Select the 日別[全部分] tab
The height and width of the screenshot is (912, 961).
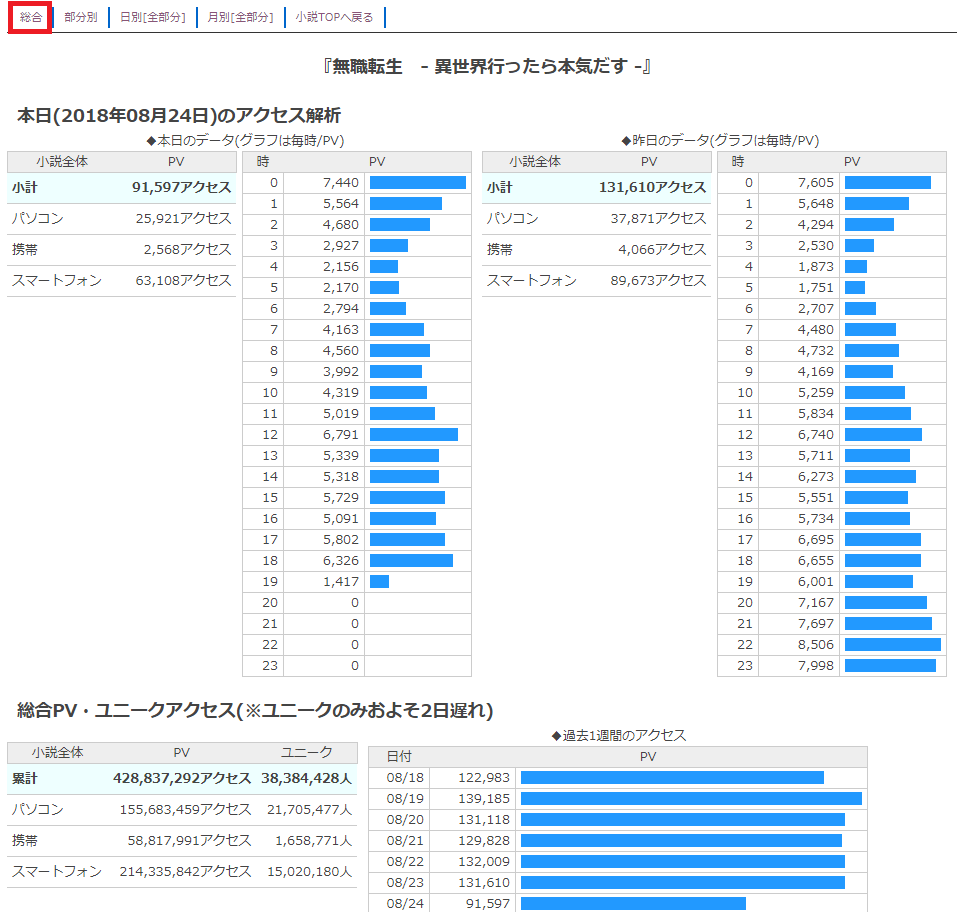coord(153,18)
